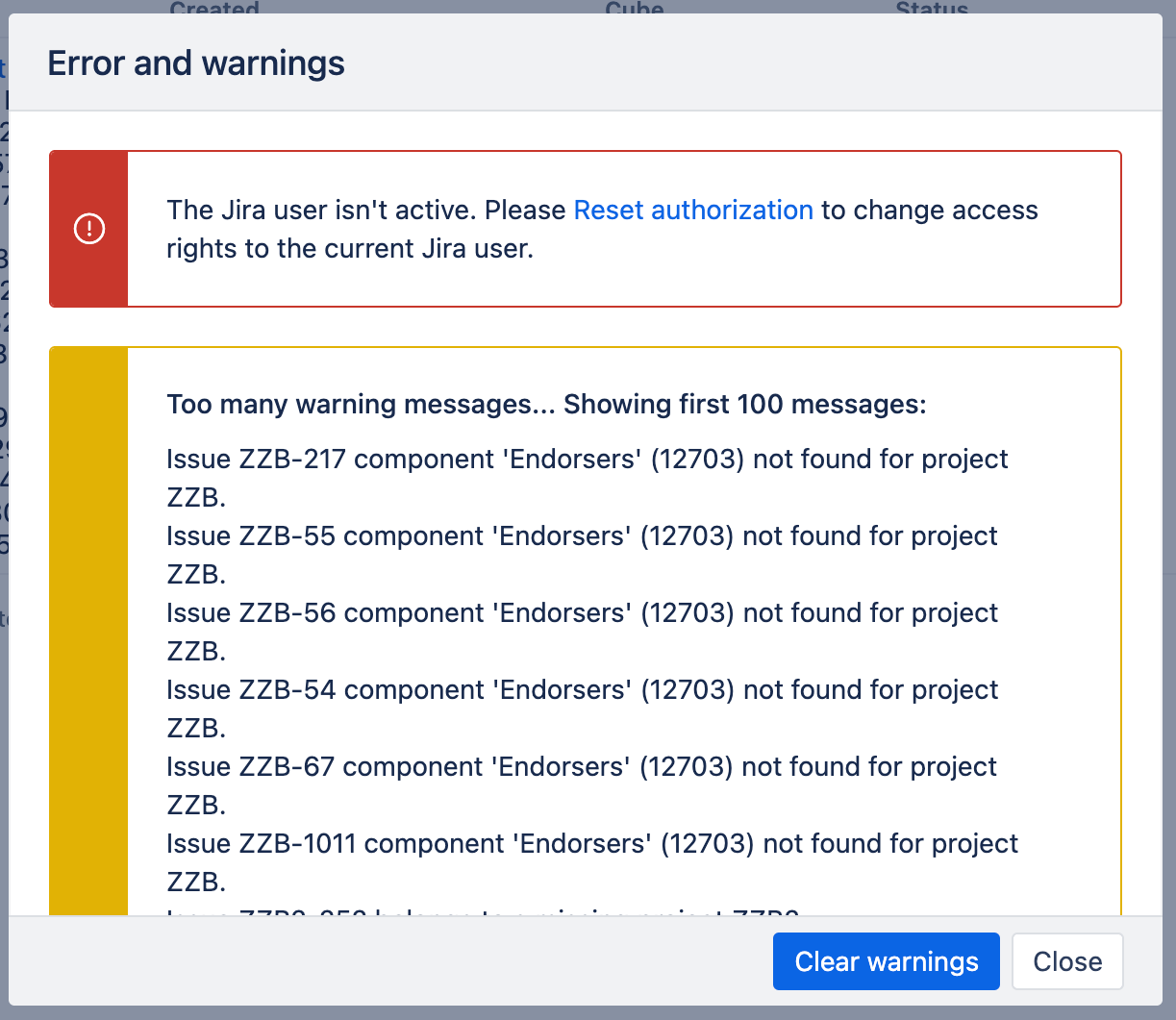
Task: Click the Reset authorization link
Action: tap(693, 210)
